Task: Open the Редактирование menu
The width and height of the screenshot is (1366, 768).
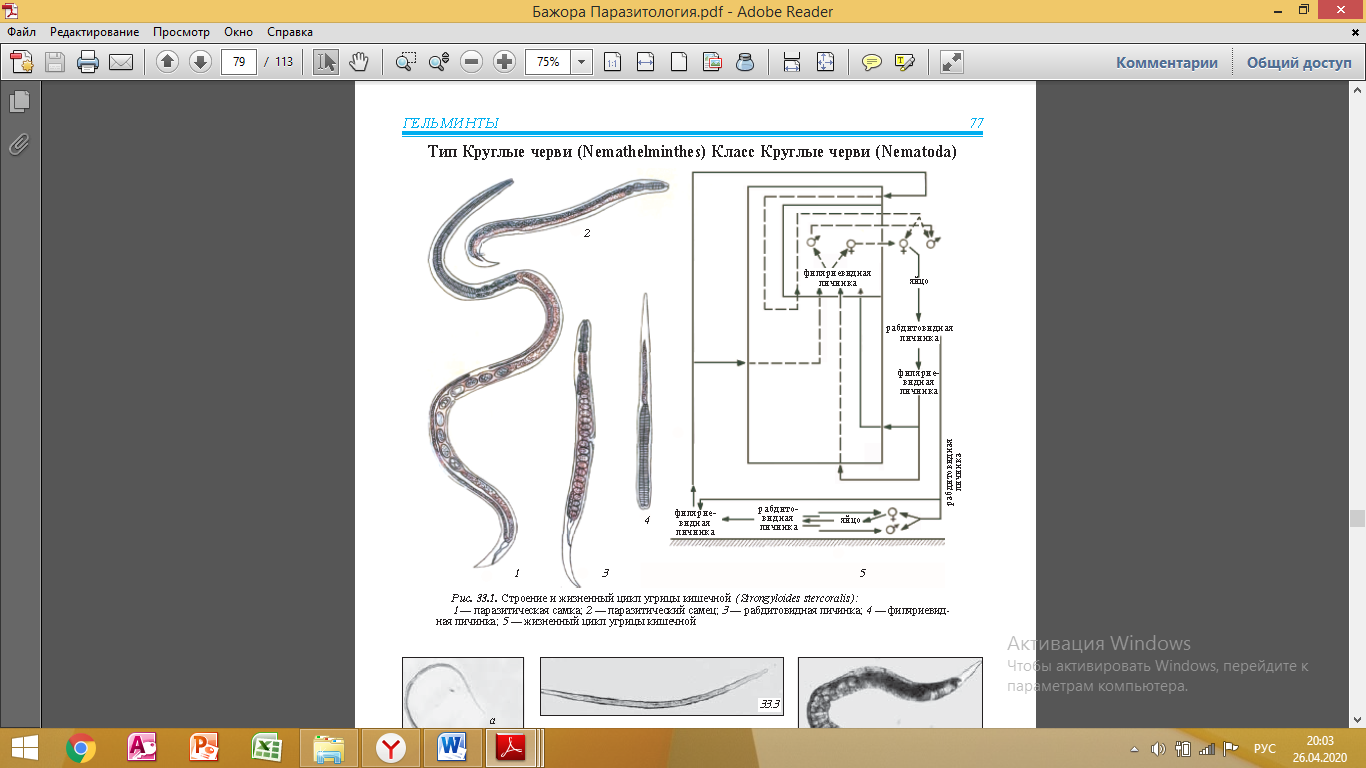Action: (x=95, y=32)
